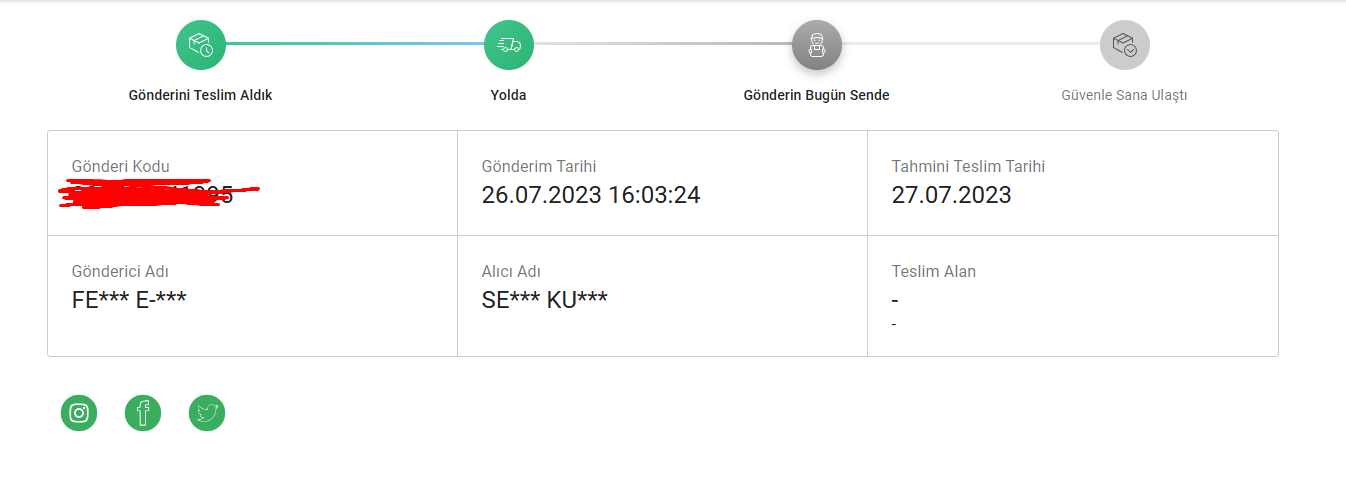Image resolution: width=1346 pixels, height=493 pixels.
Task: Open the Twitter social link
Action: click(x=207, y=412)
